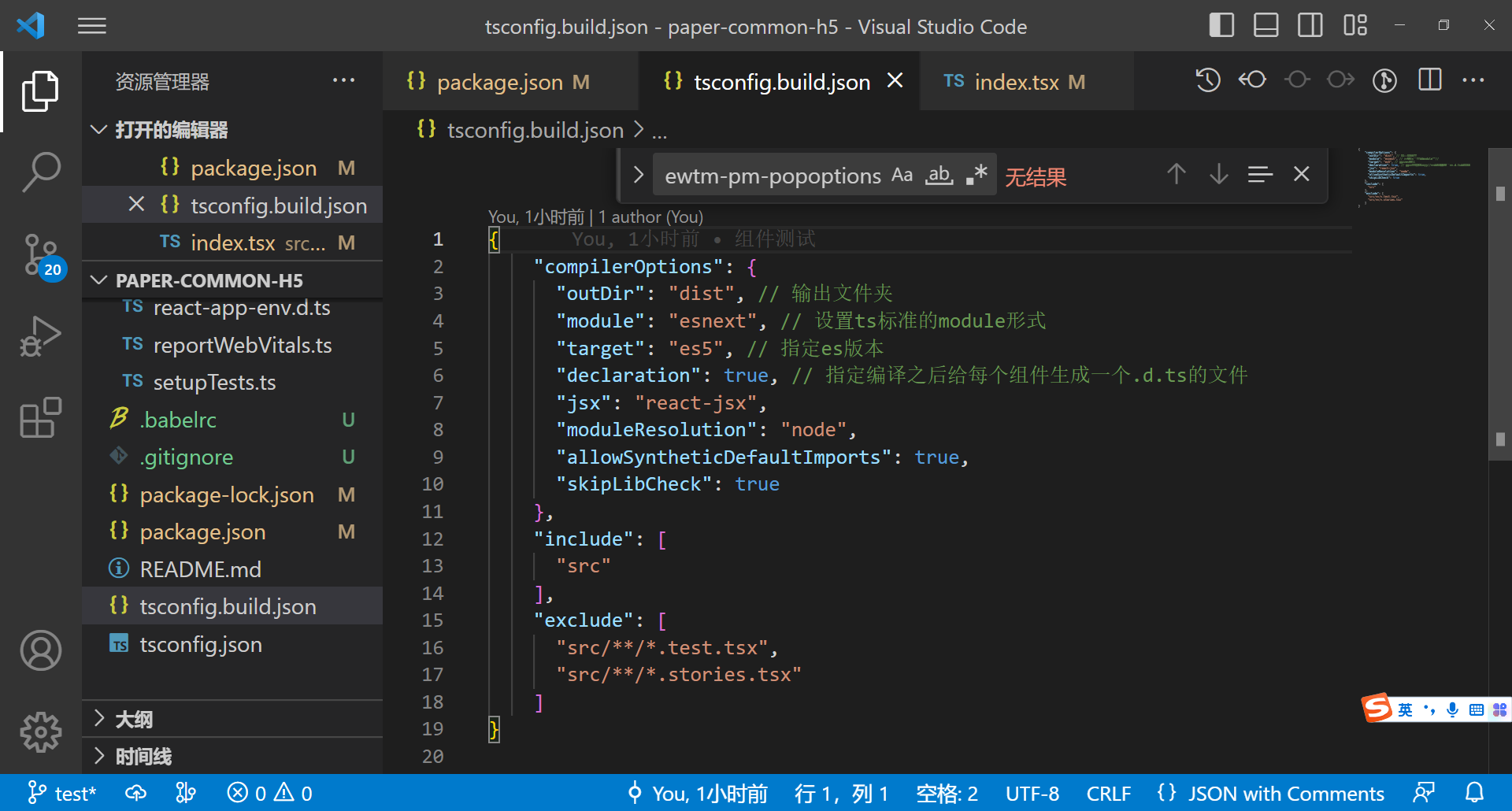1512x811 pixels.
Task: Close the find widget
Action: click(1301, 174)
